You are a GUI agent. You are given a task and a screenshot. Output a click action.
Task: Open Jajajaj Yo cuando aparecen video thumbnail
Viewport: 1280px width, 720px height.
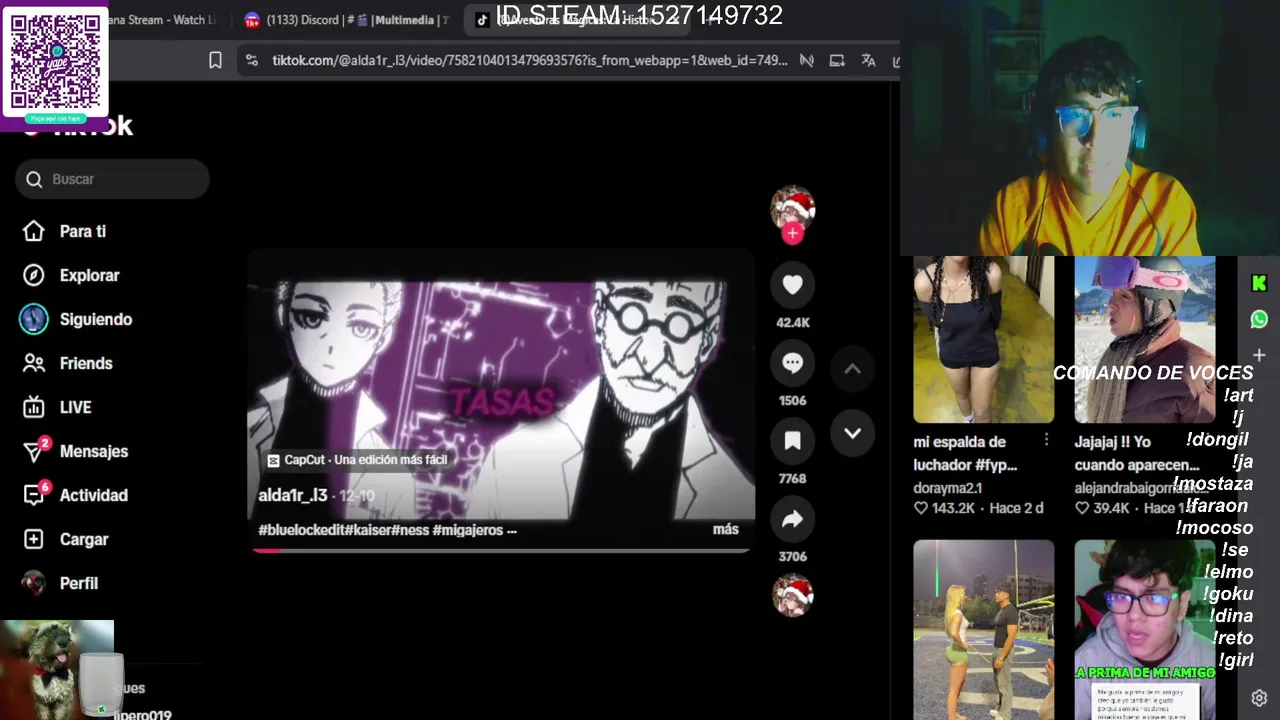pyautogui.click(x=1144, y=340)
